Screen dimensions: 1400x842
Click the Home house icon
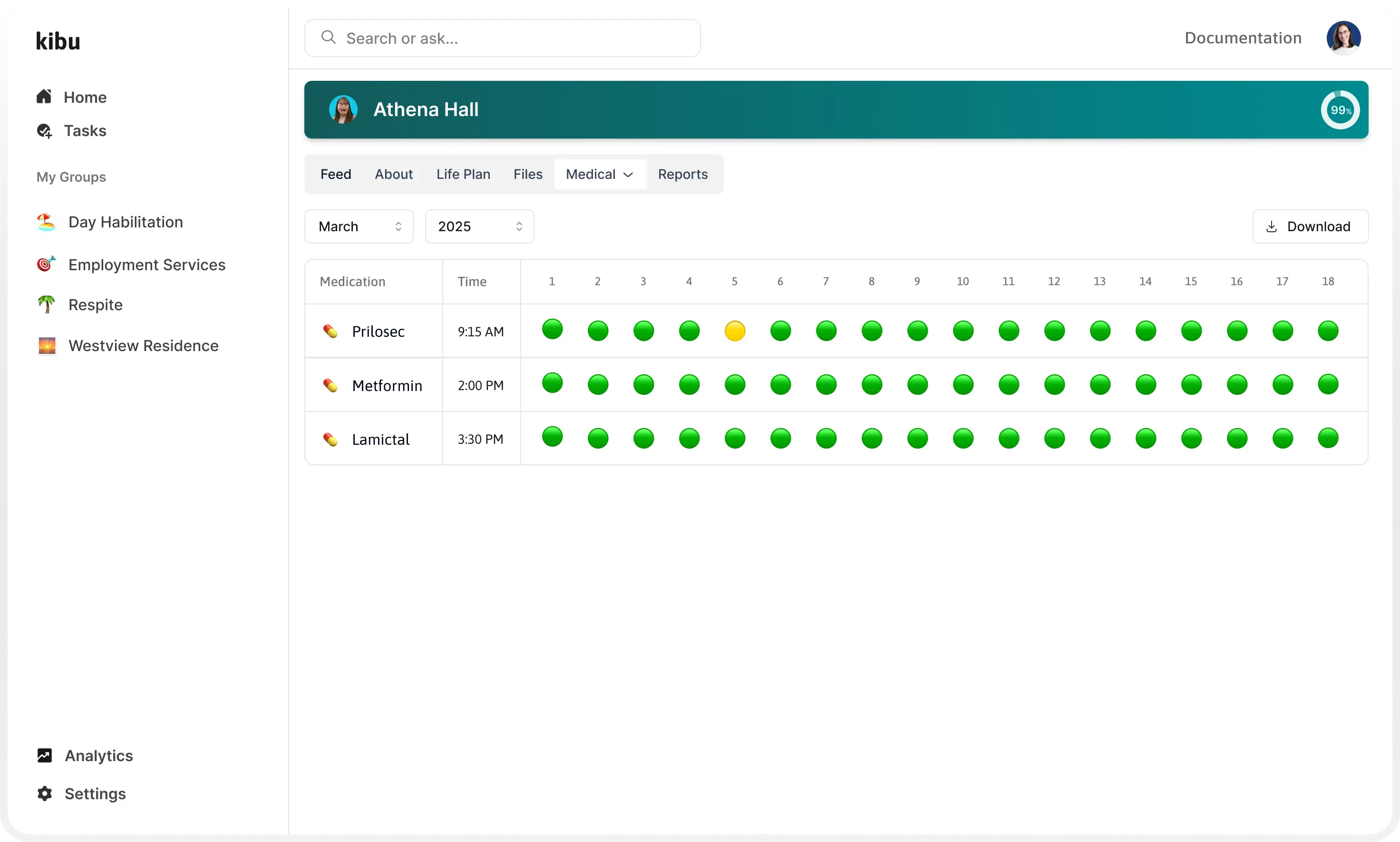pos(44,97)
